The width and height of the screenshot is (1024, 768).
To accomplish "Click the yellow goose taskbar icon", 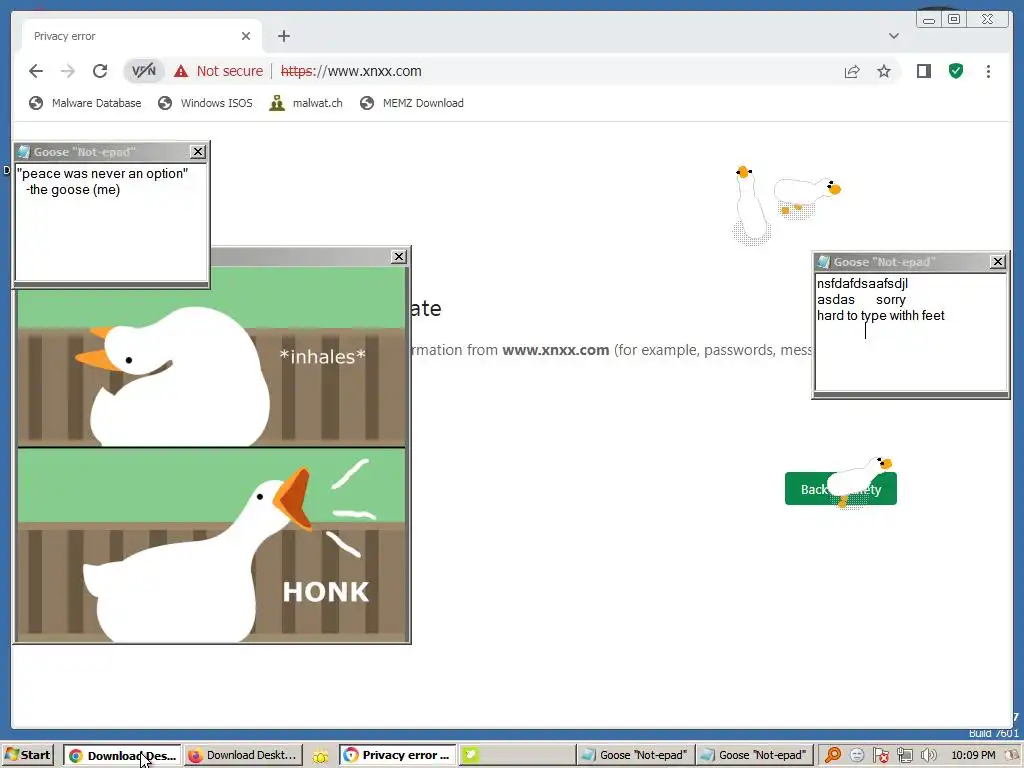I will [x=320, y=756].
